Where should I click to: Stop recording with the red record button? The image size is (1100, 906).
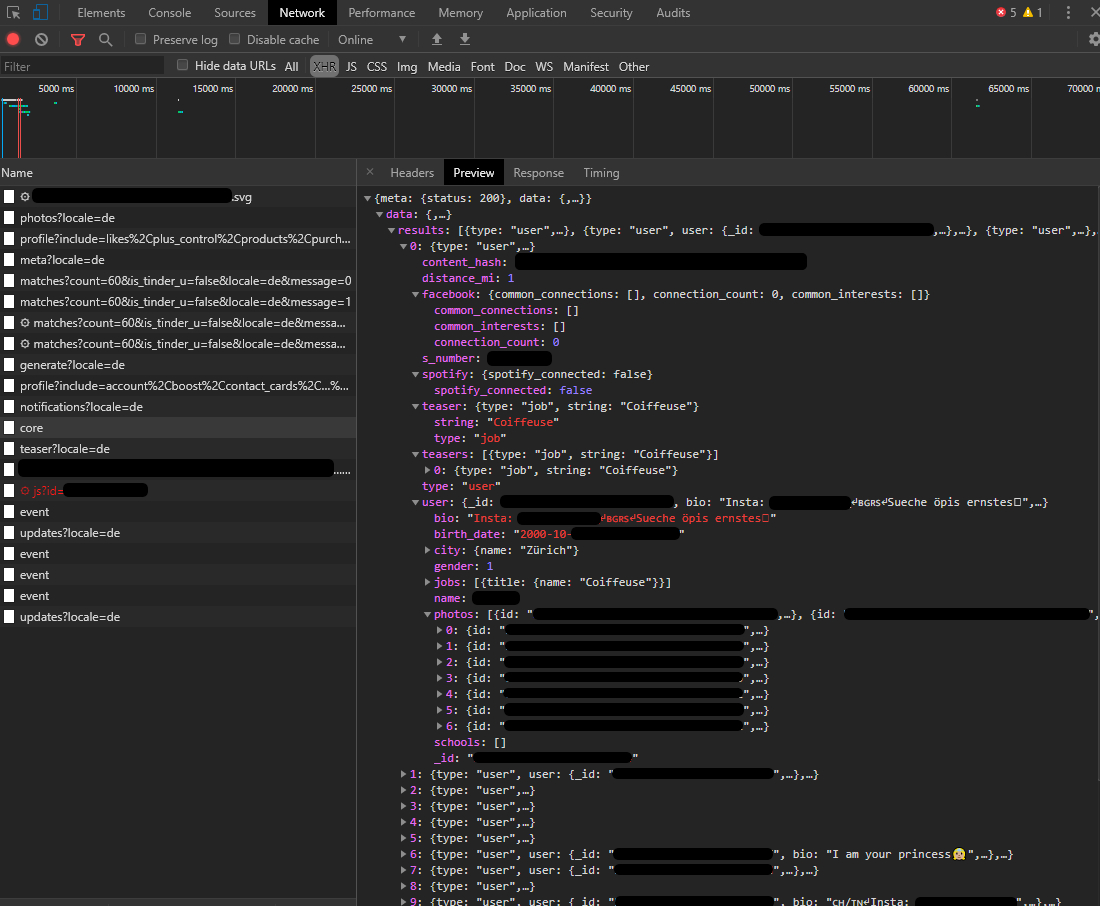13,40
